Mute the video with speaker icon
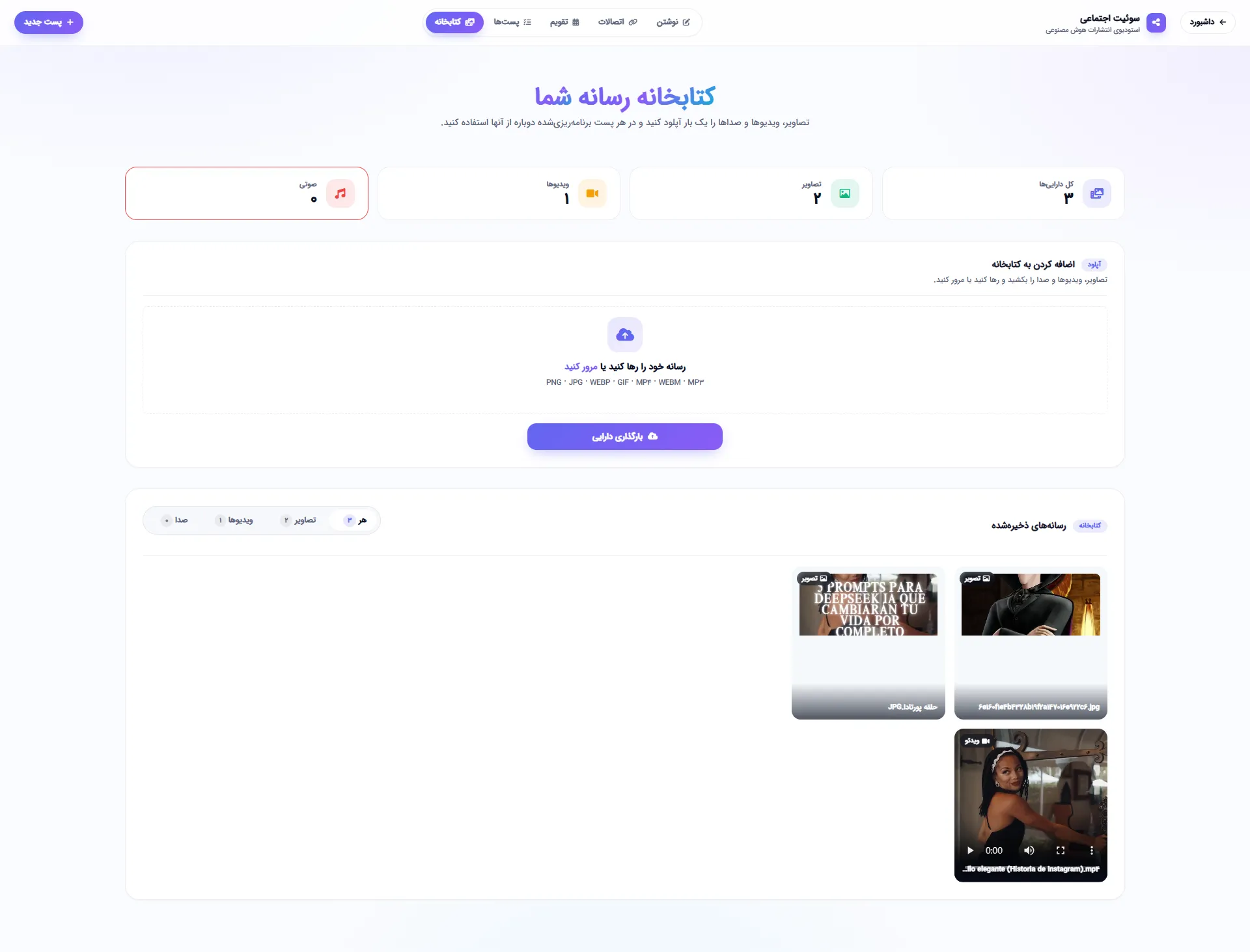Image resolution: width=1250 pixels, height=952 pixels. [1029, 850]
